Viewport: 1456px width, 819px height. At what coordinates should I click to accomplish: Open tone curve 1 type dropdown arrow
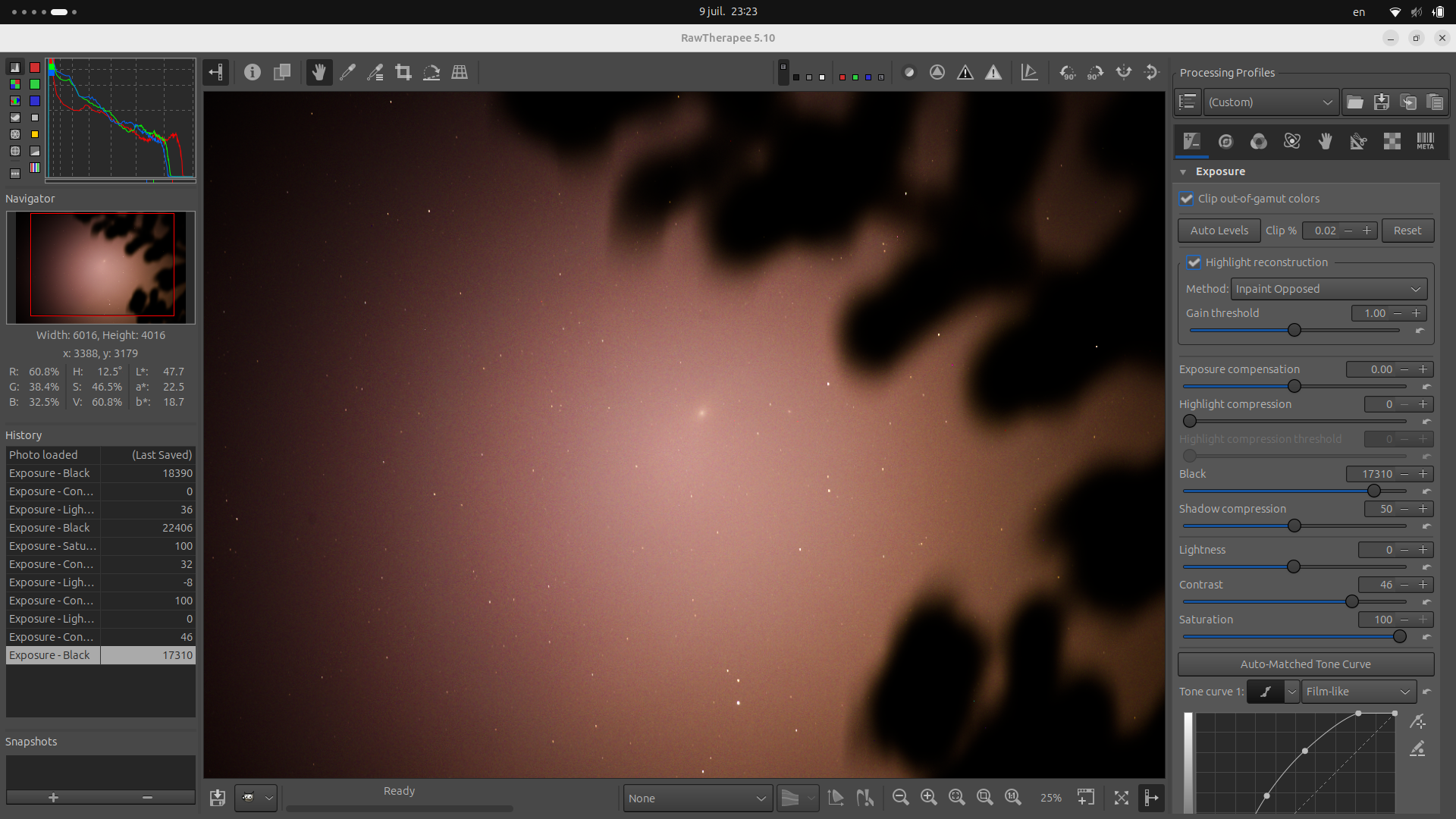(x=1291, y=692)
